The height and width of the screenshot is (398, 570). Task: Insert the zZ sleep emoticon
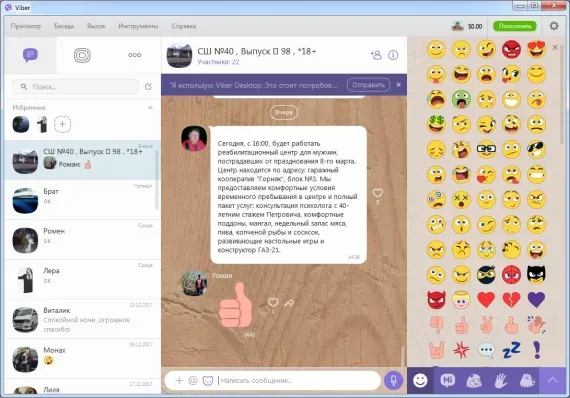click(511, 350)
